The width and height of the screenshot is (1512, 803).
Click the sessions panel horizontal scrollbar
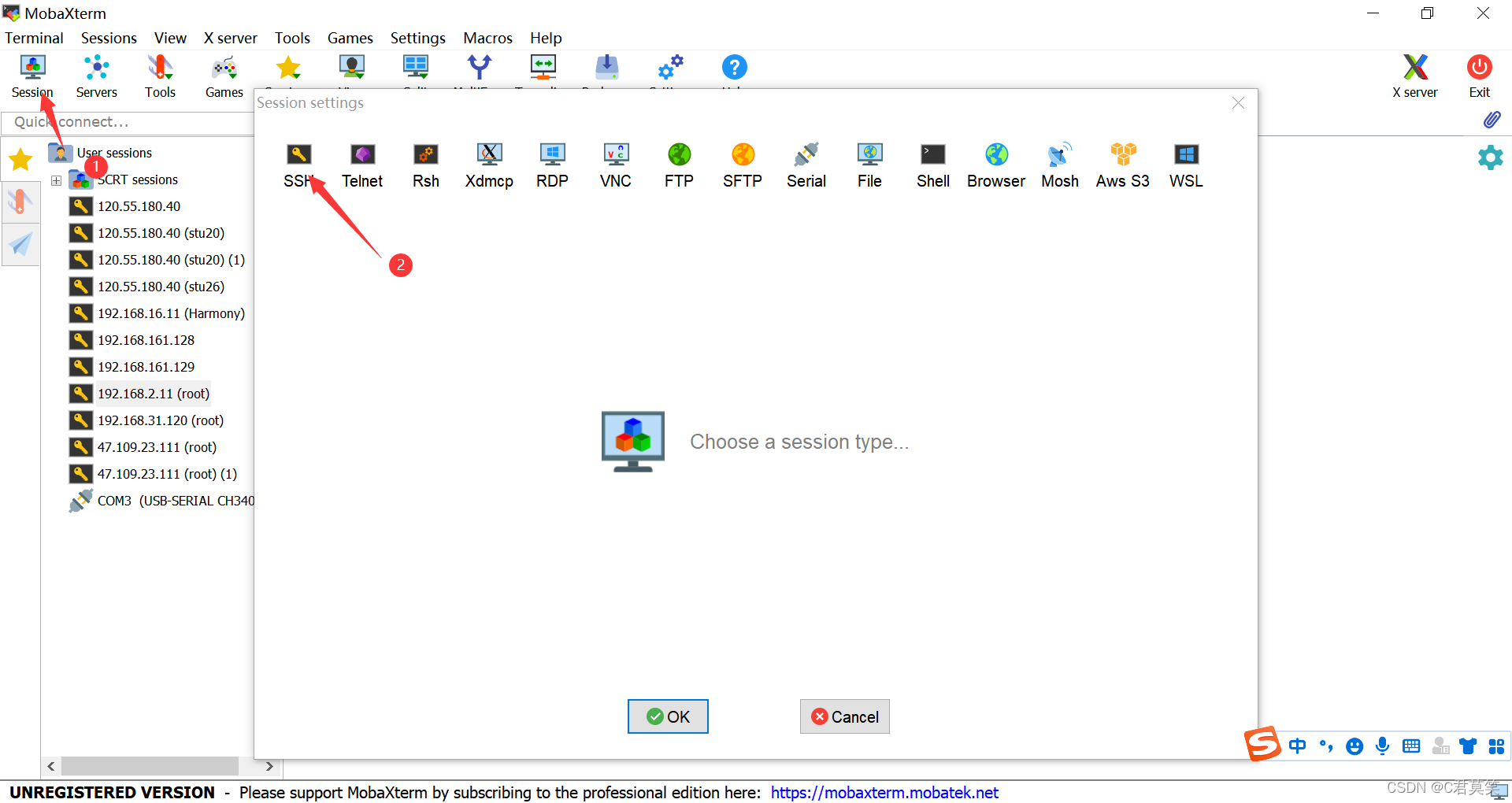coord(150,766)
